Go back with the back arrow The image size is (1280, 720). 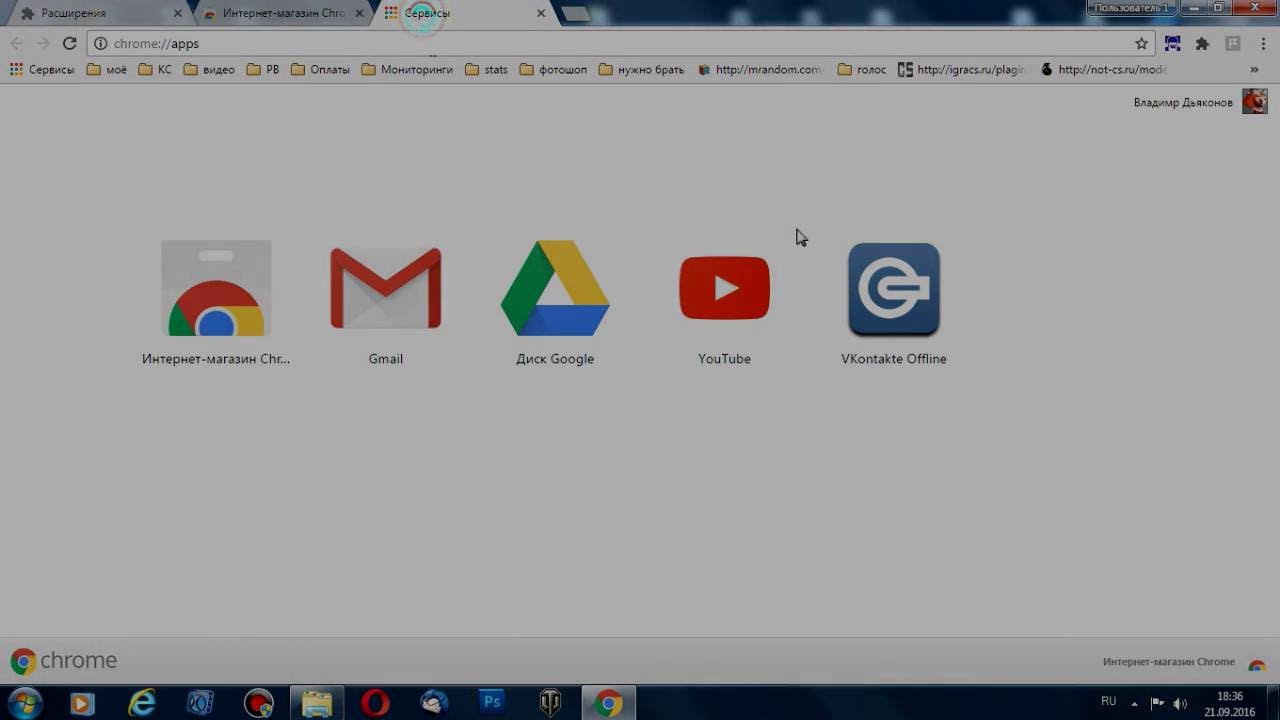point(16,43)
